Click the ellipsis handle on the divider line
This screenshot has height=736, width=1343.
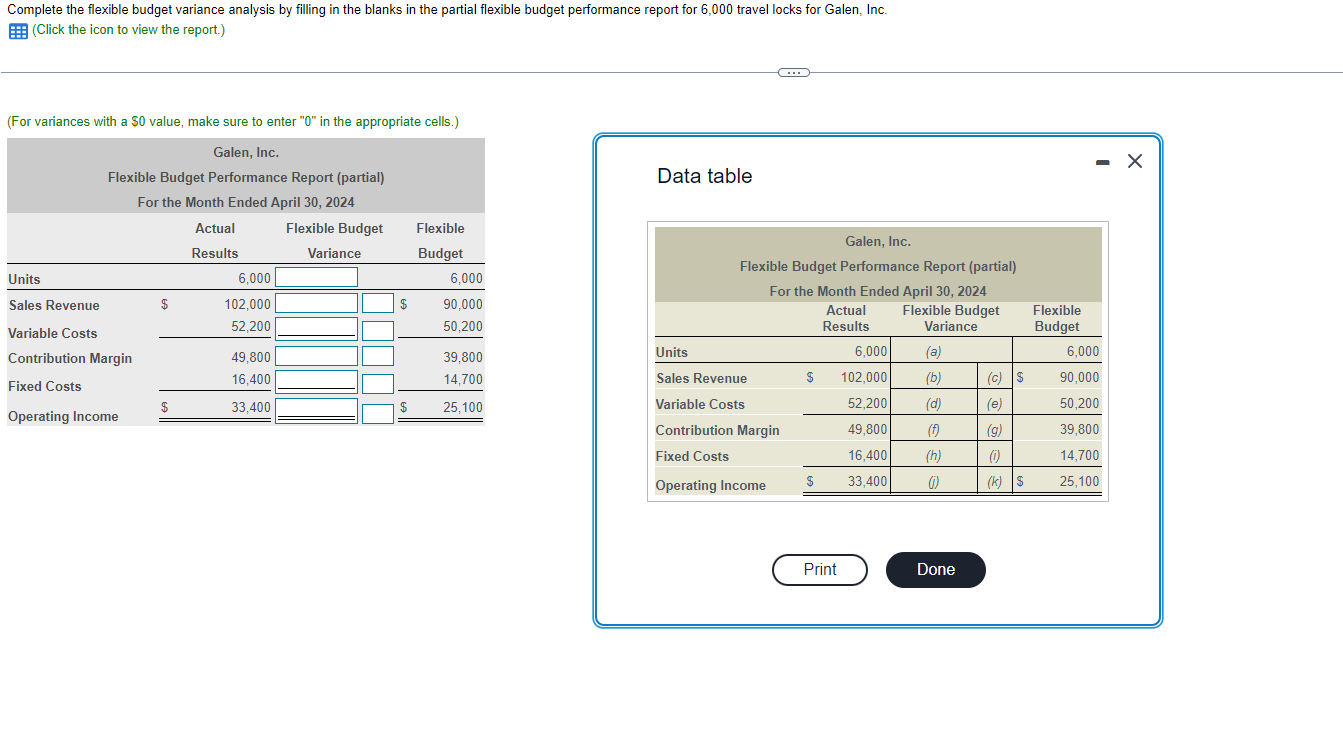tap(793, 72)
